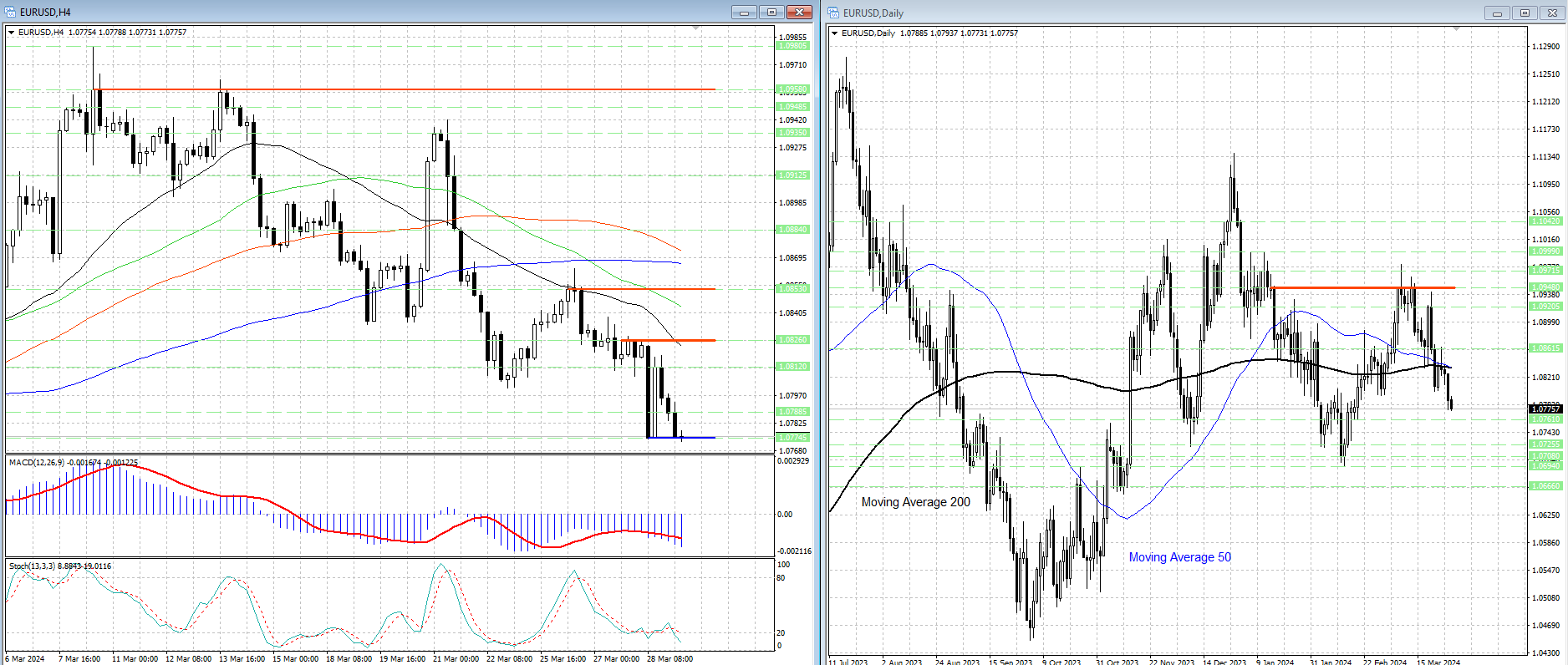Screen dimensions: 1568x665
Task: Click the 1.09125 green price tag in H4
Action: click(793, 175)
